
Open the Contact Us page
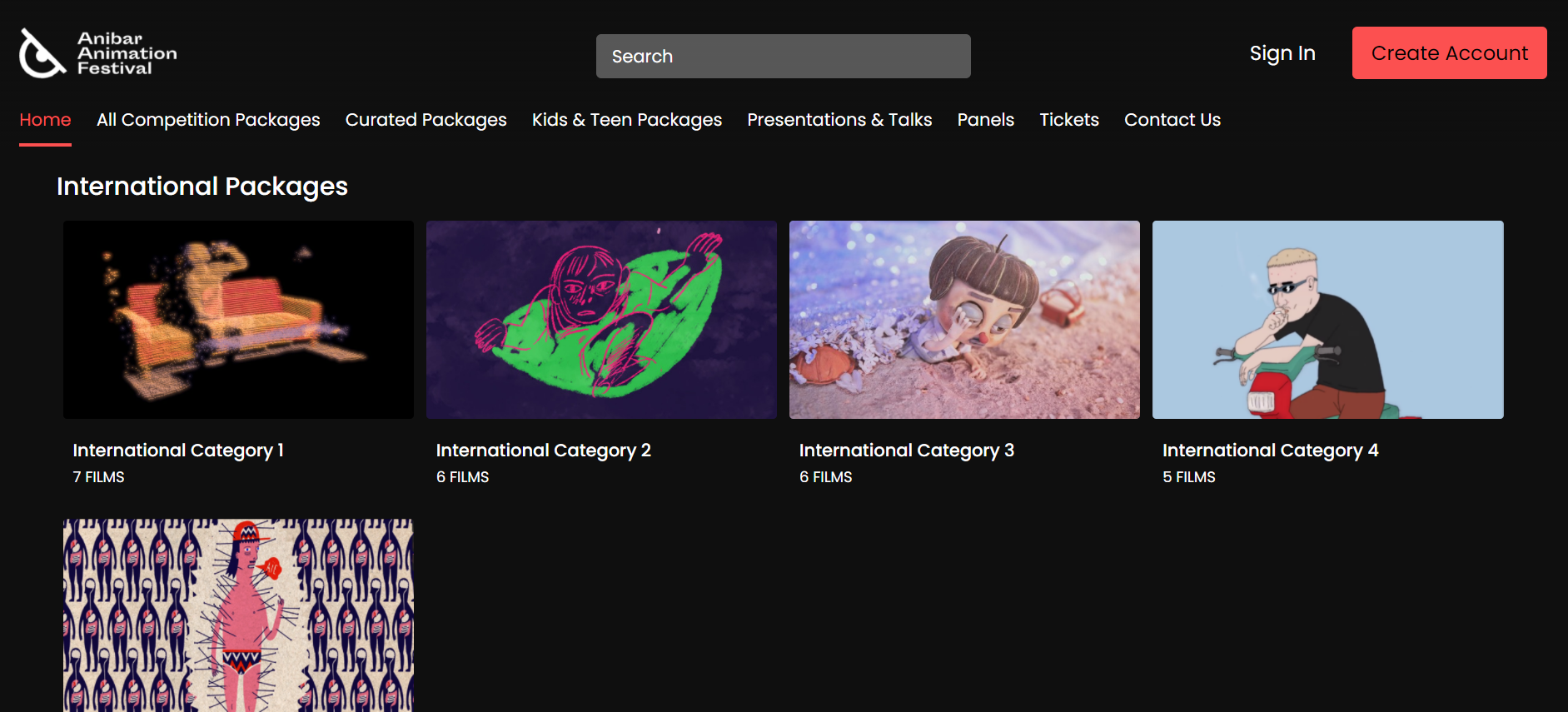pyautogui.click(x=1172, y=120)
